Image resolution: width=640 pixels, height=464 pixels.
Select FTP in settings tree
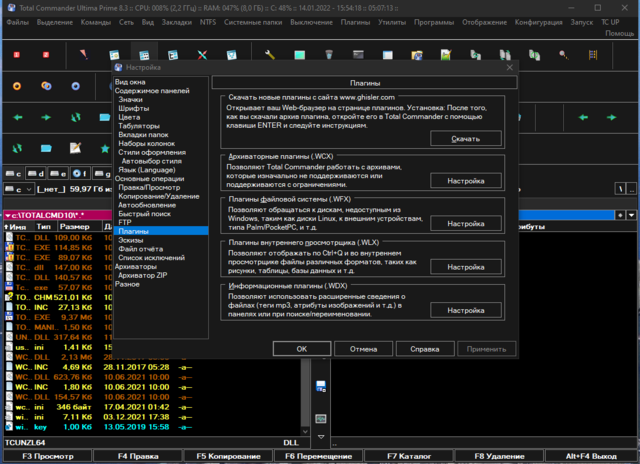click(x=125, y=222)
